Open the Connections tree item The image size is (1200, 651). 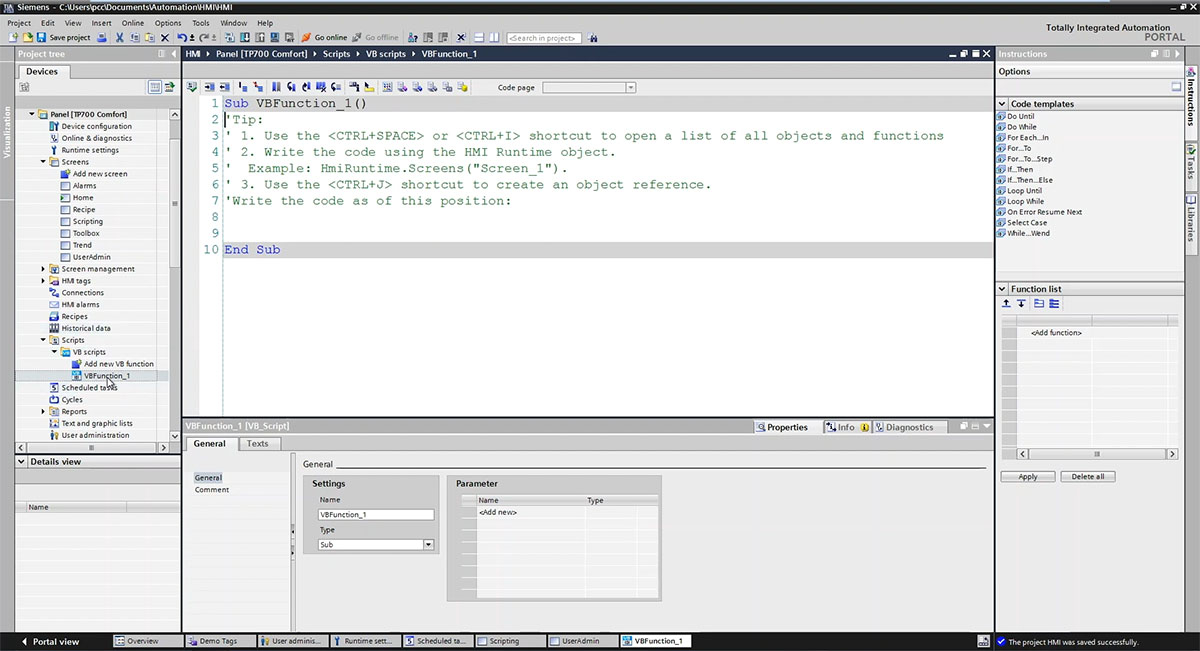pyautogui.click(x=76, y=293)
